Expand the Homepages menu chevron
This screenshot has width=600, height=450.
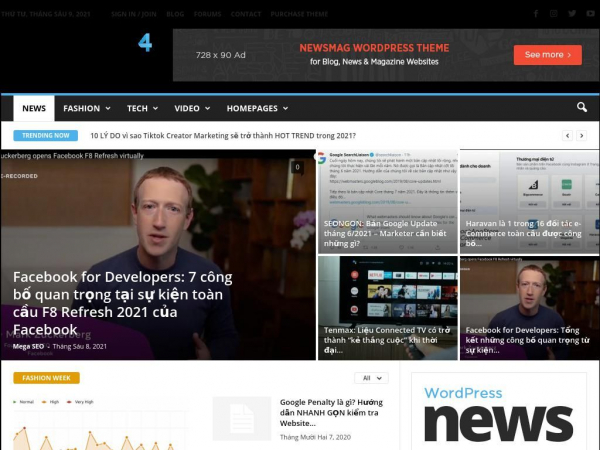pyautogui.click(x=285, y=108)
